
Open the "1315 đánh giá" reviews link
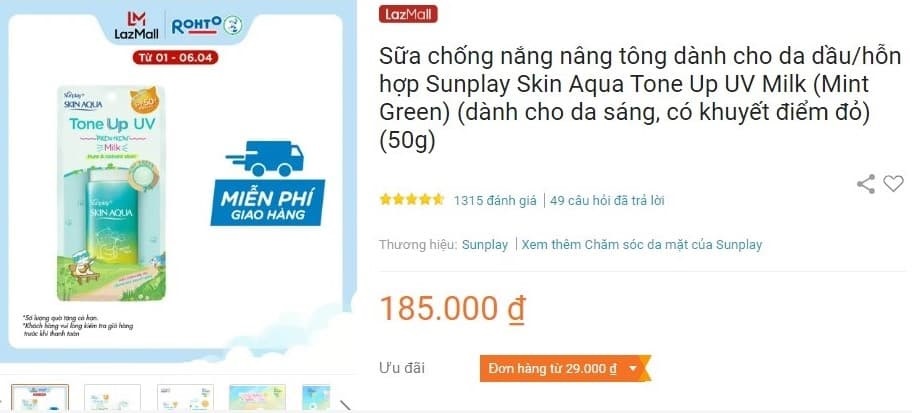click(495, 201)
